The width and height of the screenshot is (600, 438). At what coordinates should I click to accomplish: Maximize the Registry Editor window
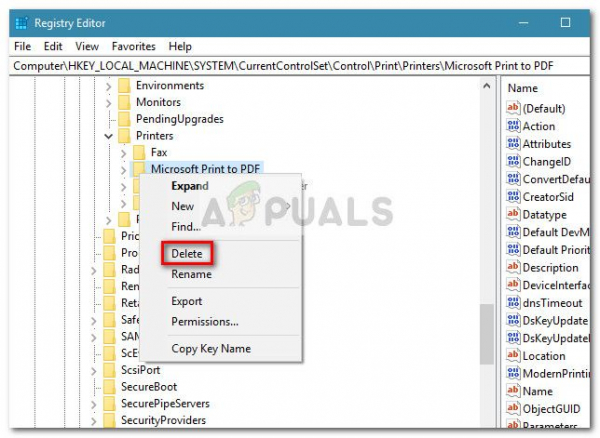click(565, 23)
